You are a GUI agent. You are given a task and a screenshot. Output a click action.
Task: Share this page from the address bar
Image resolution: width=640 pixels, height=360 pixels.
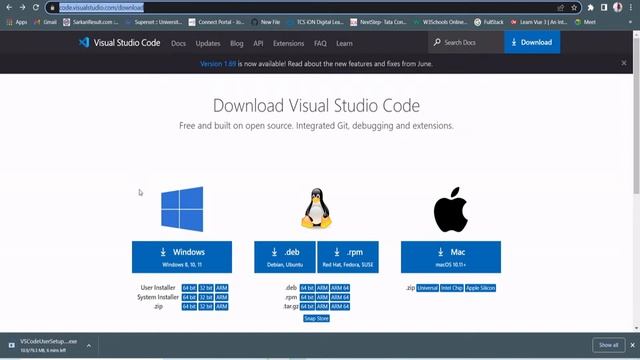561,7
